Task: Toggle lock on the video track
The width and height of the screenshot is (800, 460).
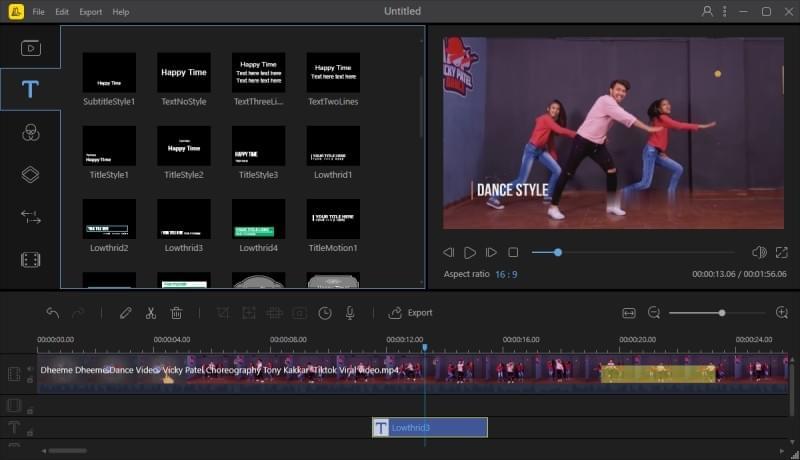Action: point(29,382)
